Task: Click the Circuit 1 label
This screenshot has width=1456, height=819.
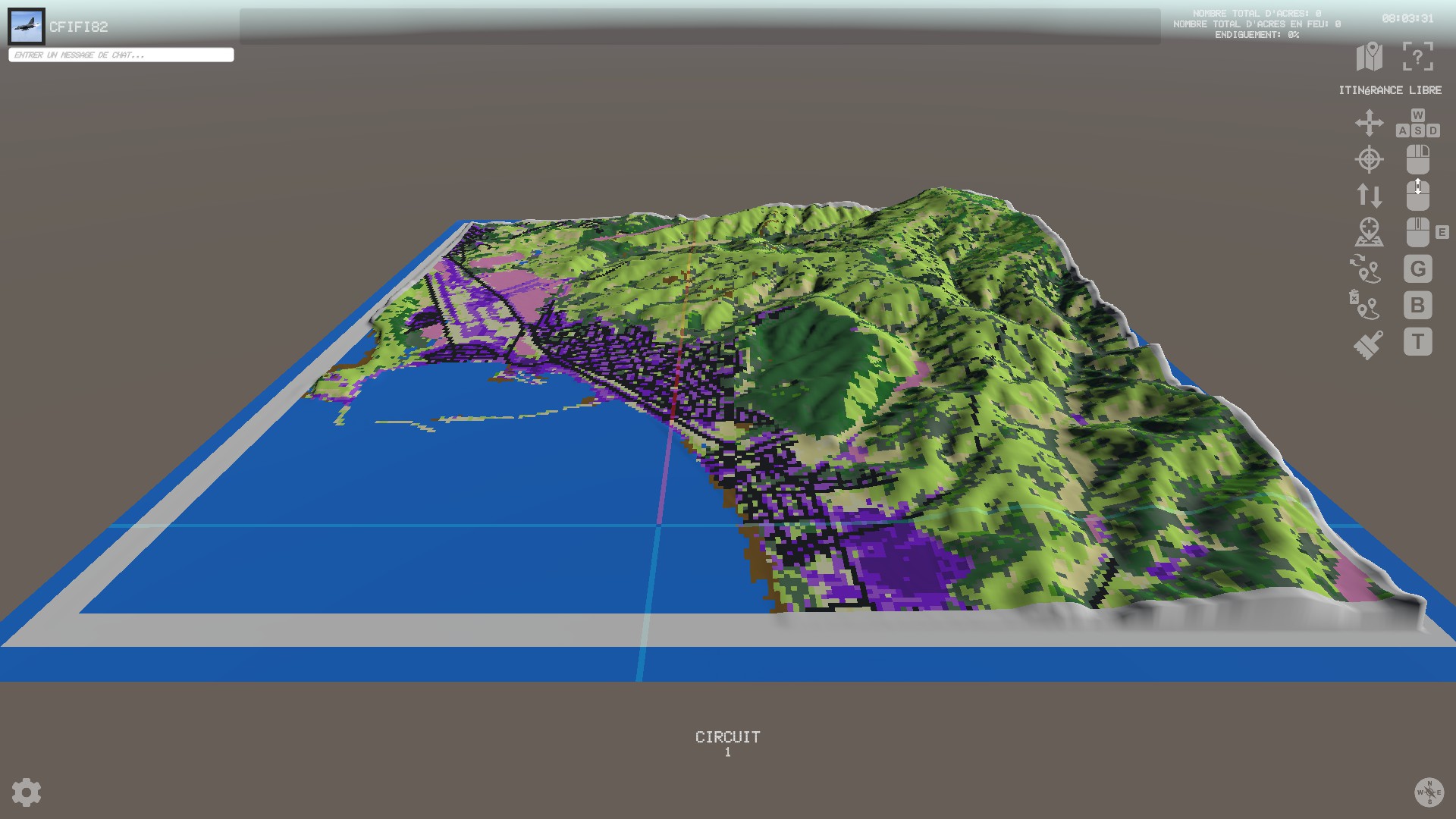Action: click(727, 743)
